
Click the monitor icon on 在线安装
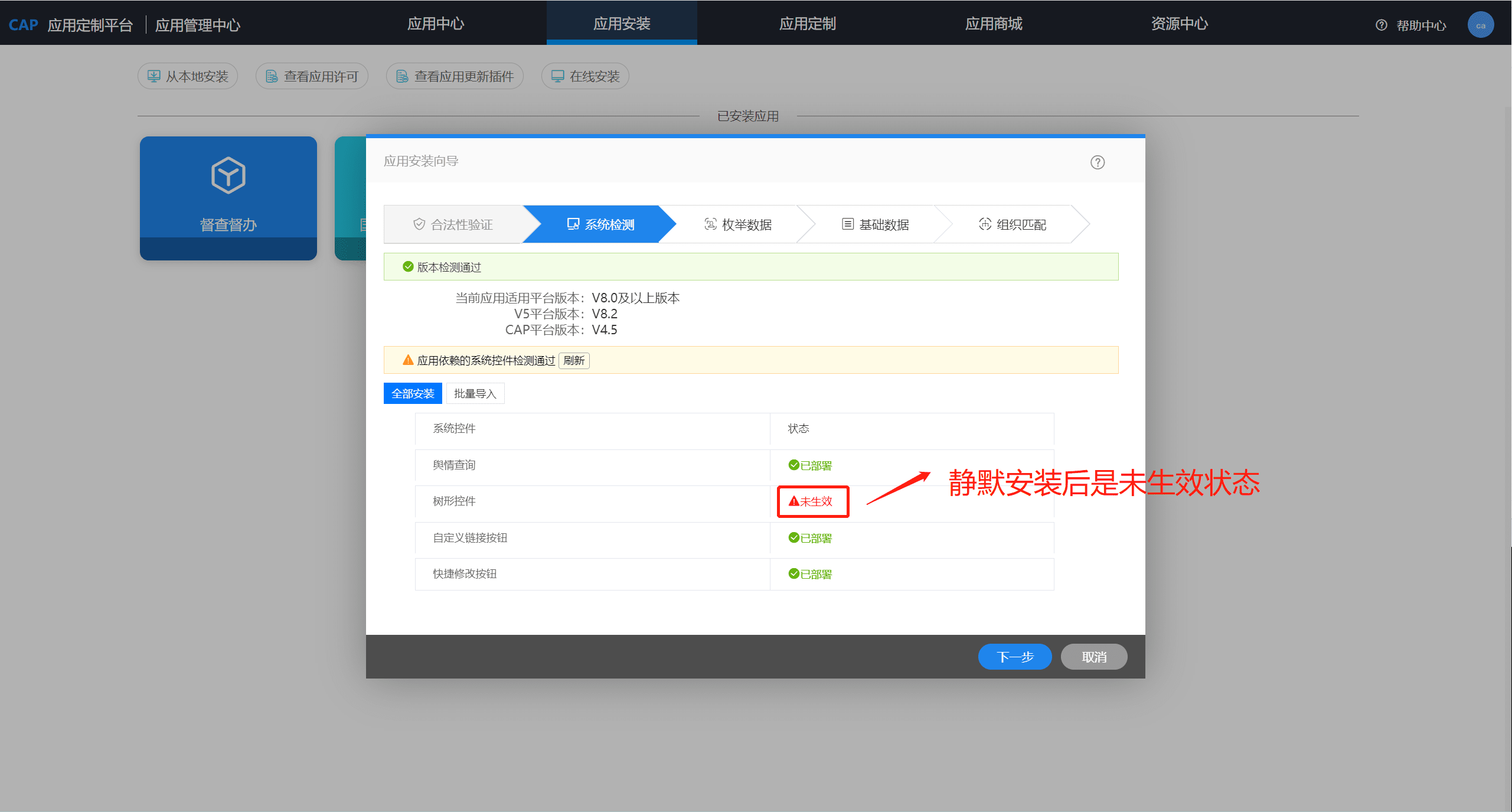coord(557,76)
